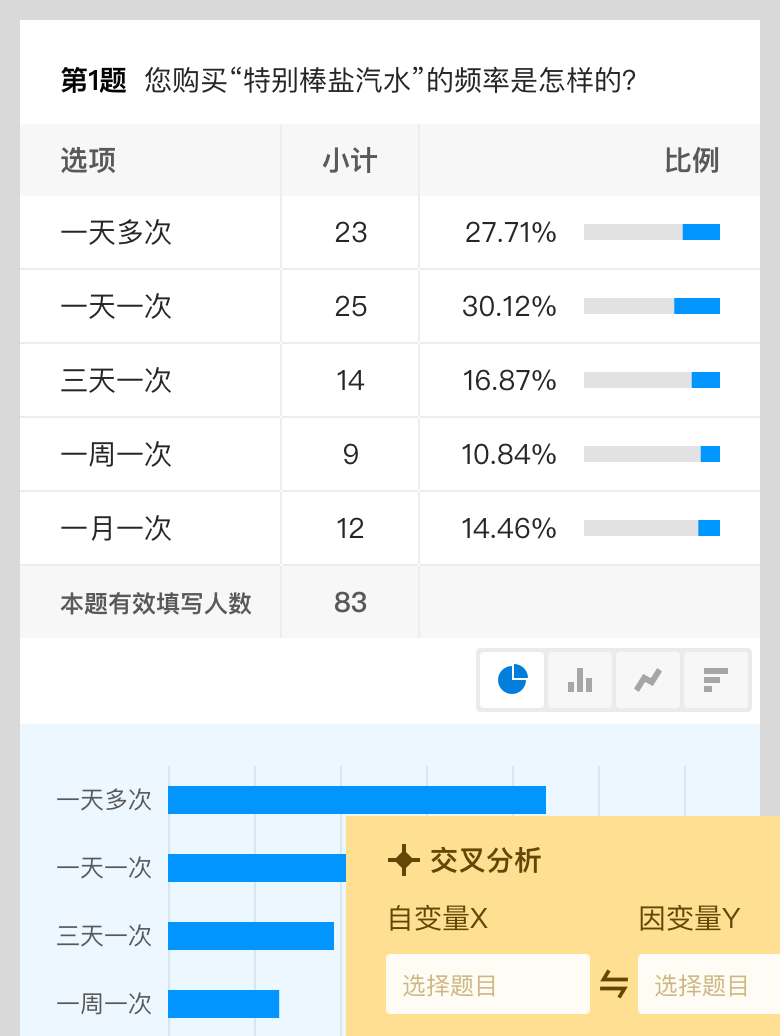Click the 一月一次 option row label

point(116,528)
